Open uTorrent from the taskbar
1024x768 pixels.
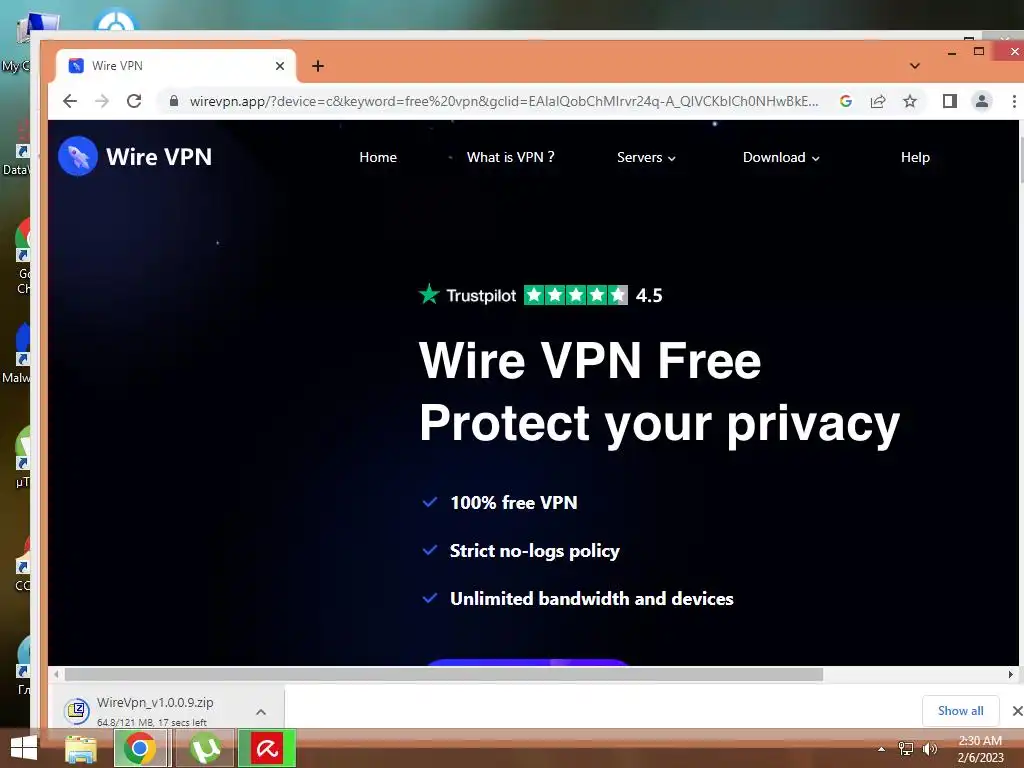[205, 748]
